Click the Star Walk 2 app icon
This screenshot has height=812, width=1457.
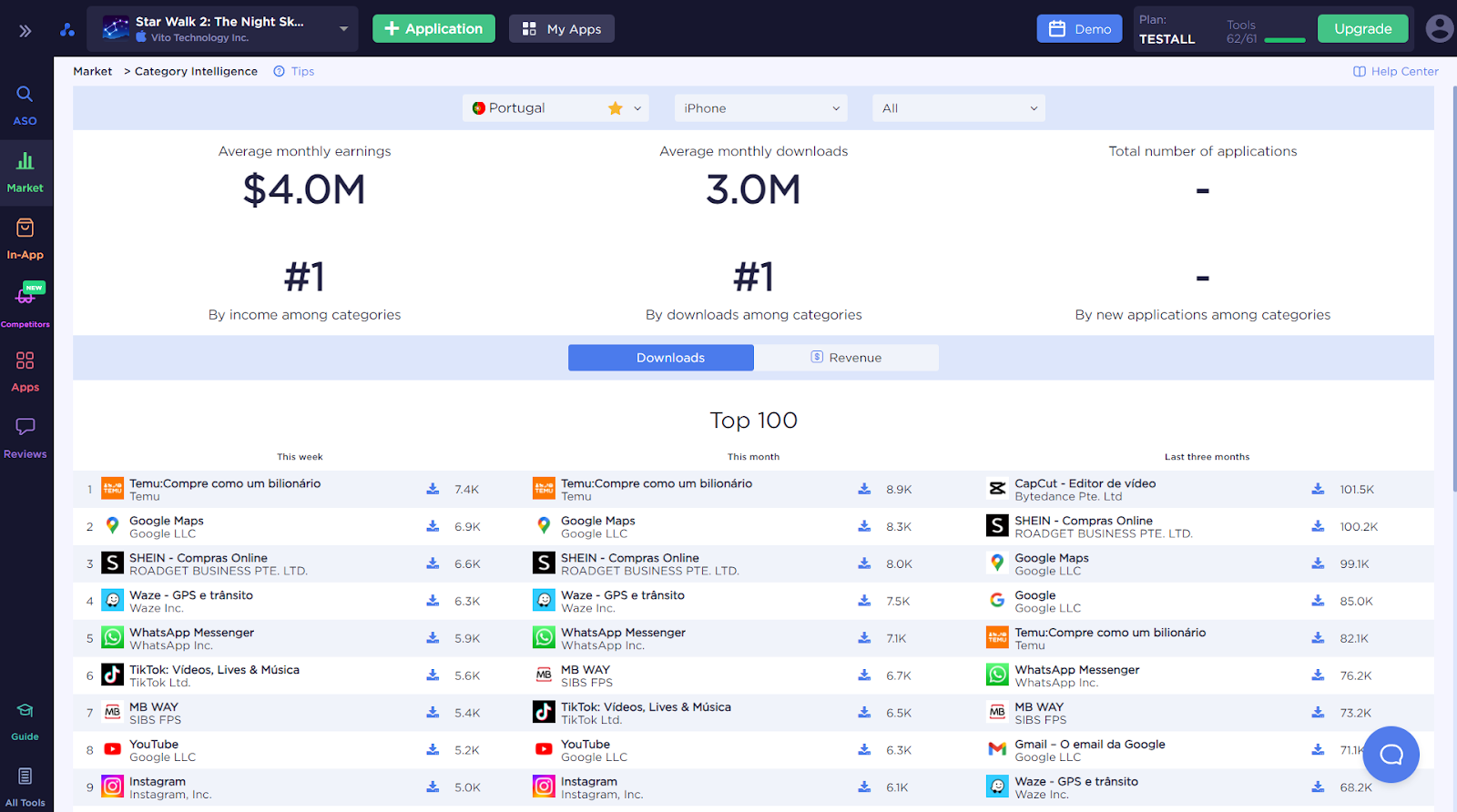(116, 29)
